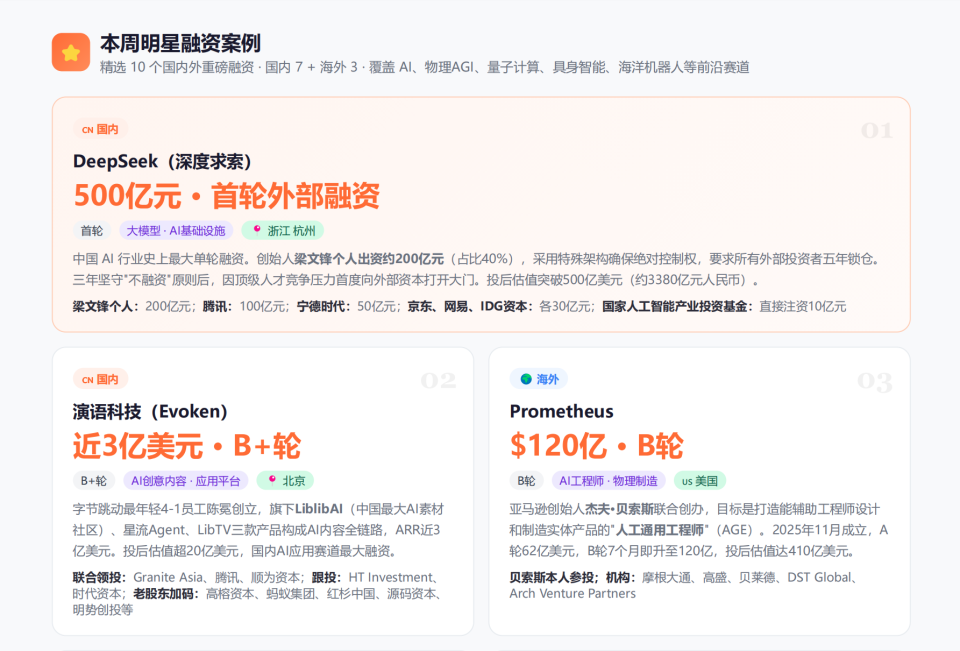Click the B+轮 tag

point(94,481)
